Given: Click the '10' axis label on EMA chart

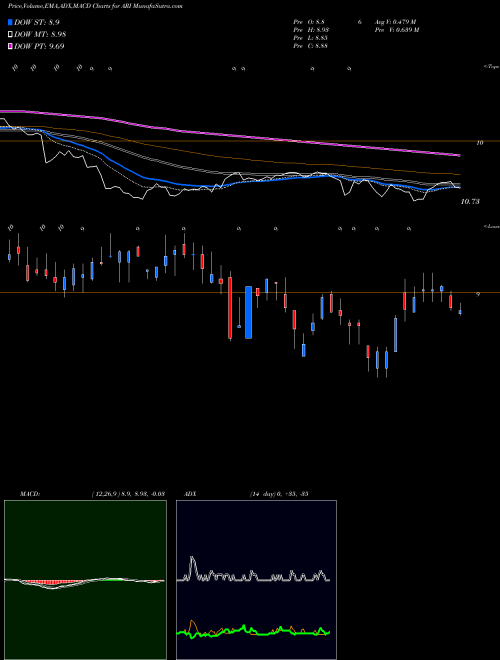Looking at the screenshot, I should (480, 143).
